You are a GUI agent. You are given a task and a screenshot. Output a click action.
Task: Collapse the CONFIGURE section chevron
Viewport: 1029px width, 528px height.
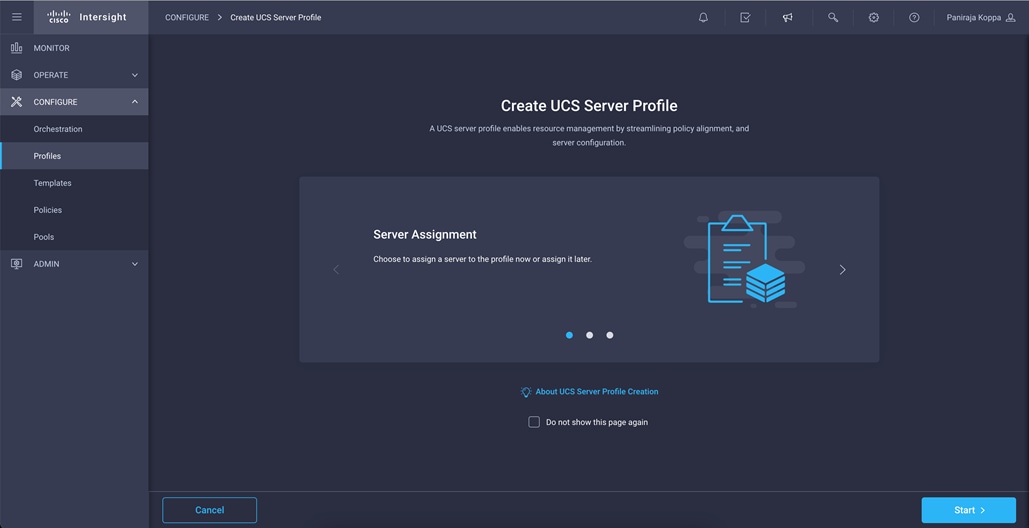tap(135, 102)
